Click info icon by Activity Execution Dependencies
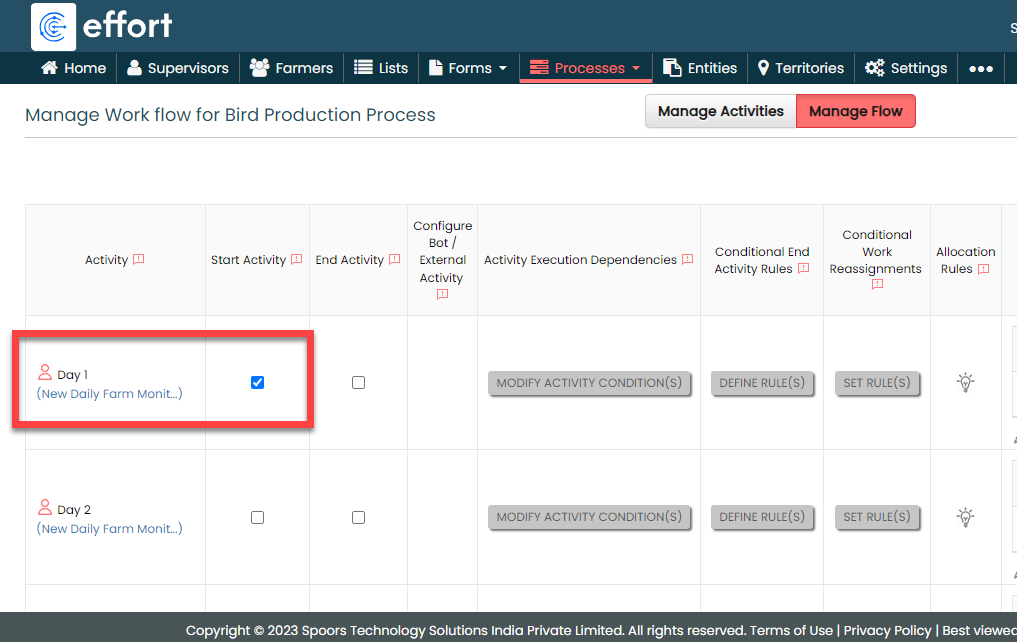Screen dimensions: 1017x642 tap(687, 260)
